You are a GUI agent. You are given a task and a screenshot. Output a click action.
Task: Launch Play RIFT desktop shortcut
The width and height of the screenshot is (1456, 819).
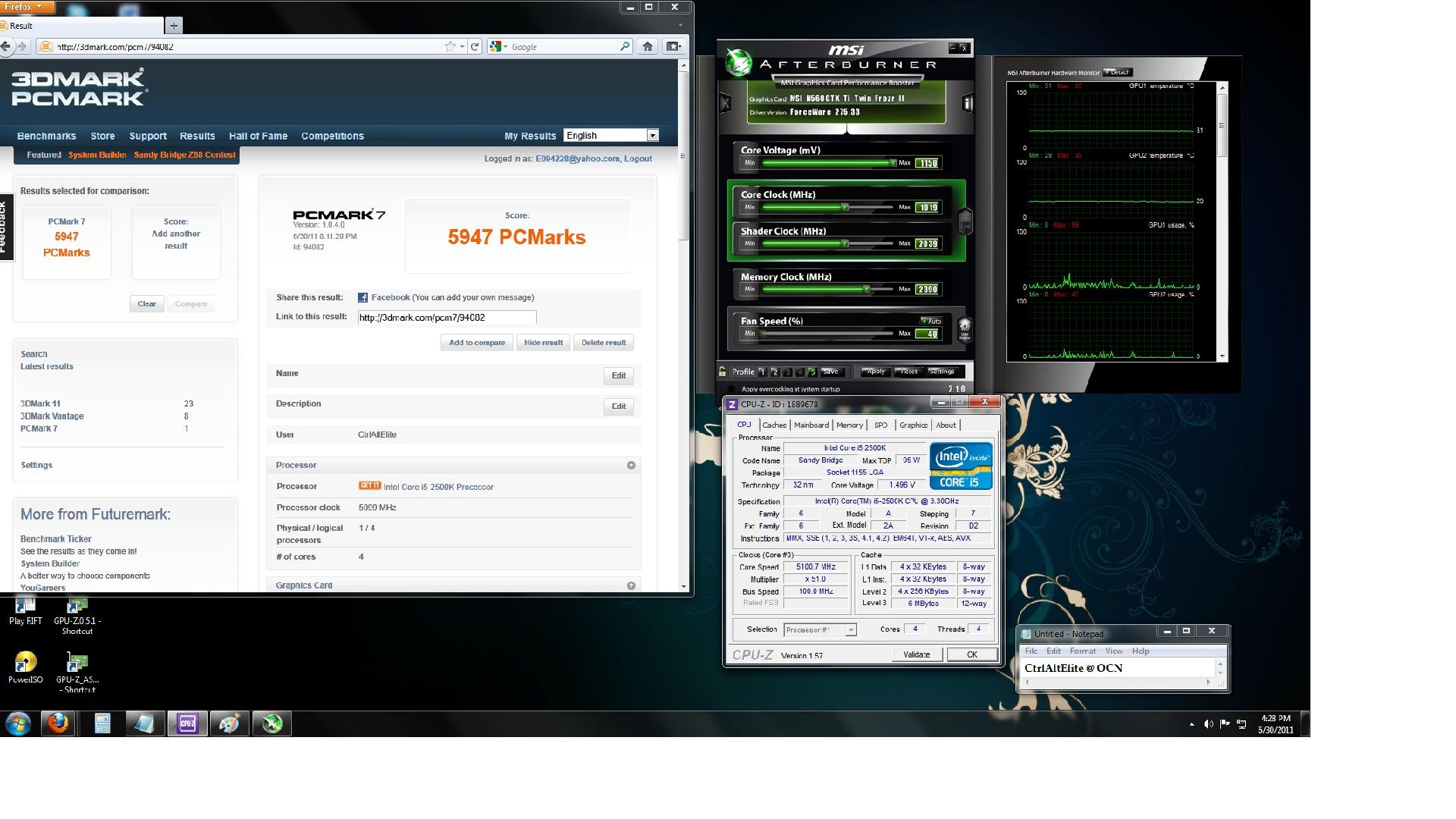[x=25, y=611]
